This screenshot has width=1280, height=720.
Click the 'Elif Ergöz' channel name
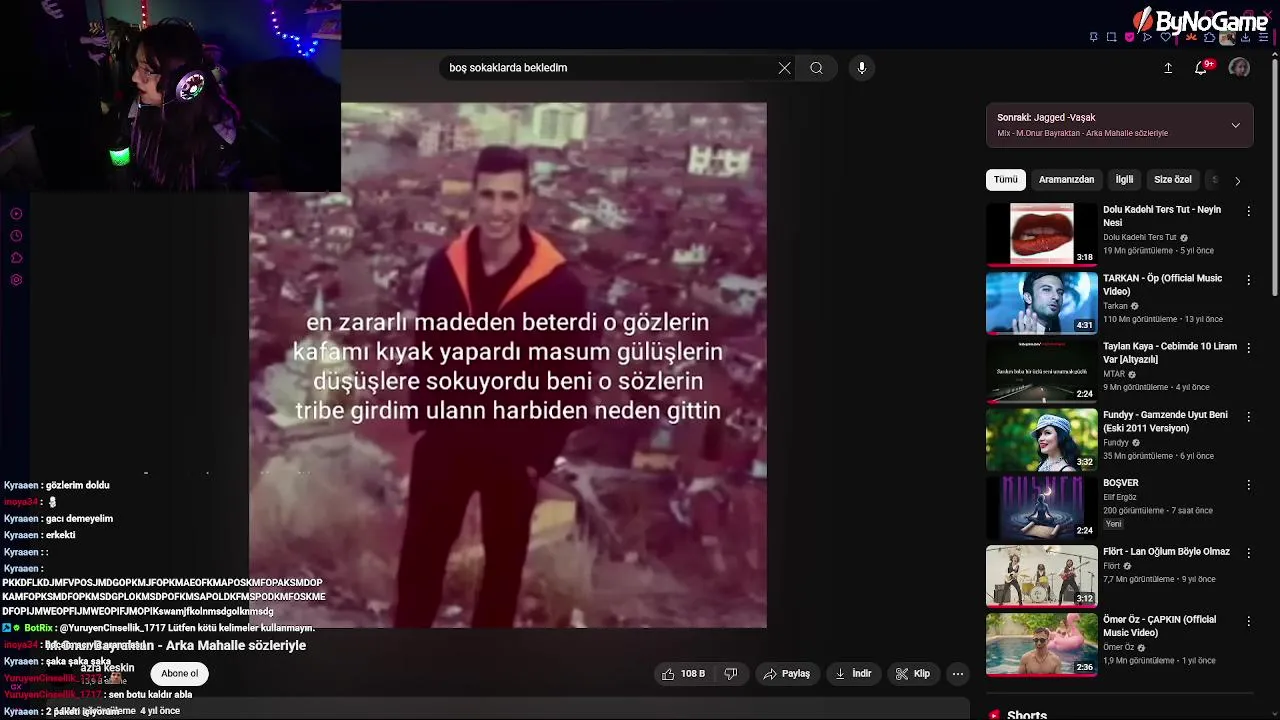click(x=1120, y=497)
